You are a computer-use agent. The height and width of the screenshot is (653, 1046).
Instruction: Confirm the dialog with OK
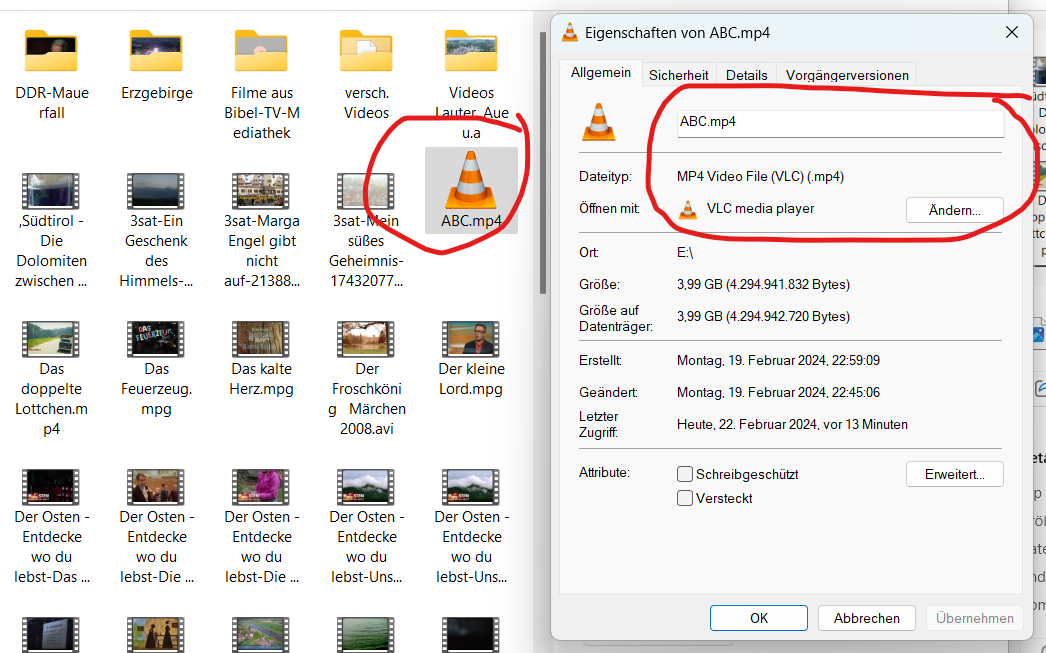point(759,618)
